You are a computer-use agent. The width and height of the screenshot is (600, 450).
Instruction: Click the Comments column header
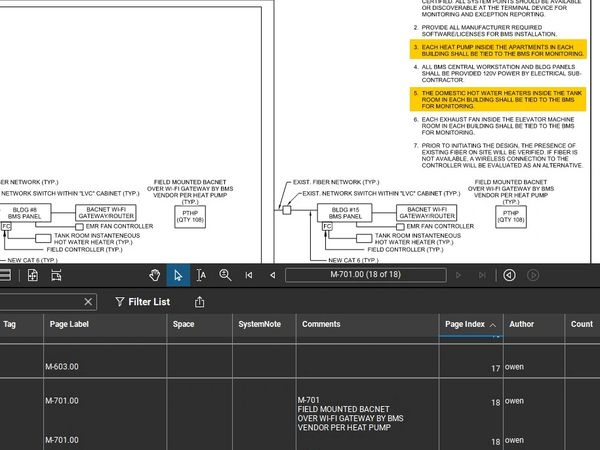[321, 324]
